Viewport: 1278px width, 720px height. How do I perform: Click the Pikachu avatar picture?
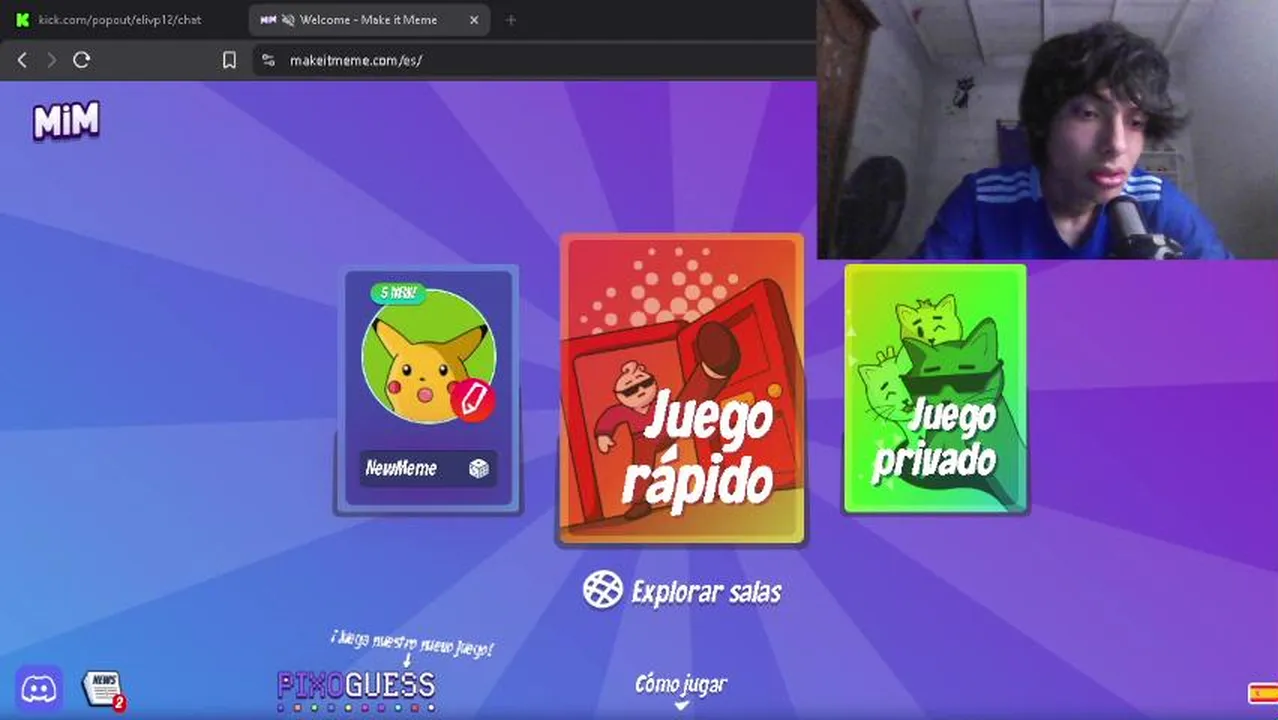point(428,355)
